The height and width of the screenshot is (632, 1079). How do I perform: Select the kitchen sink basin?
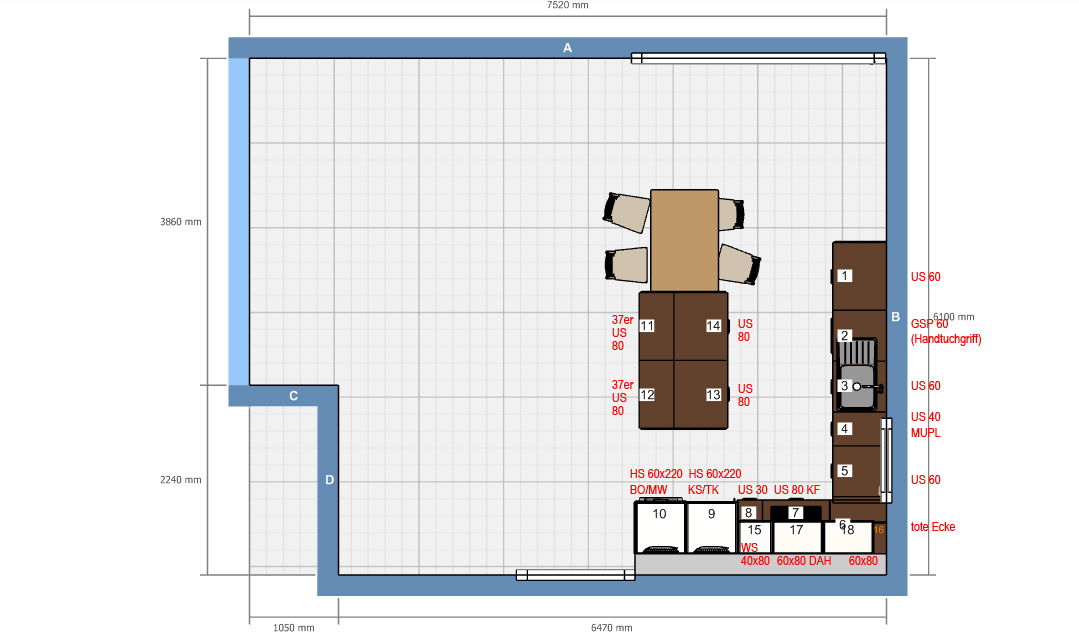click(x=856, y=374)
